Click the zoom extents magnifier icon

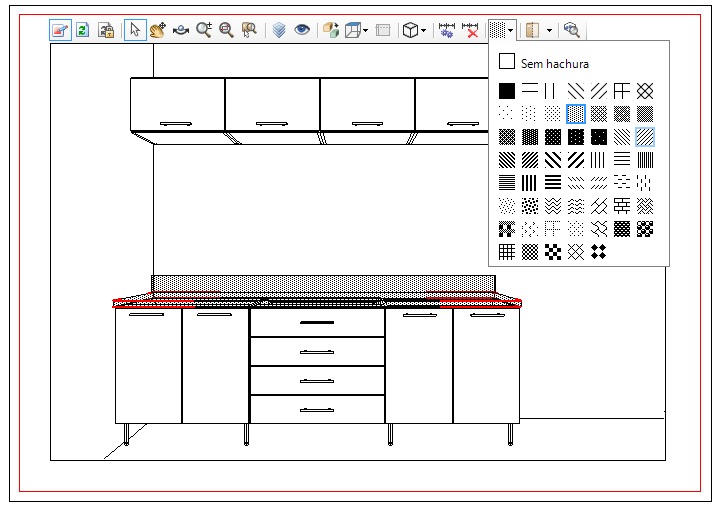[226, 30]
